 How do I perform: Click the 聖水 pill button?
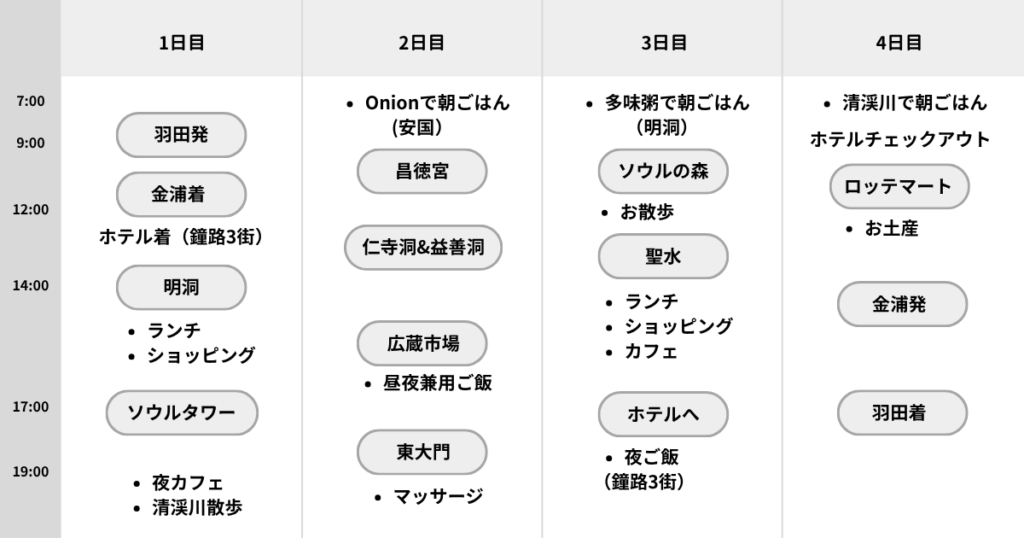[x=663, y=256]
